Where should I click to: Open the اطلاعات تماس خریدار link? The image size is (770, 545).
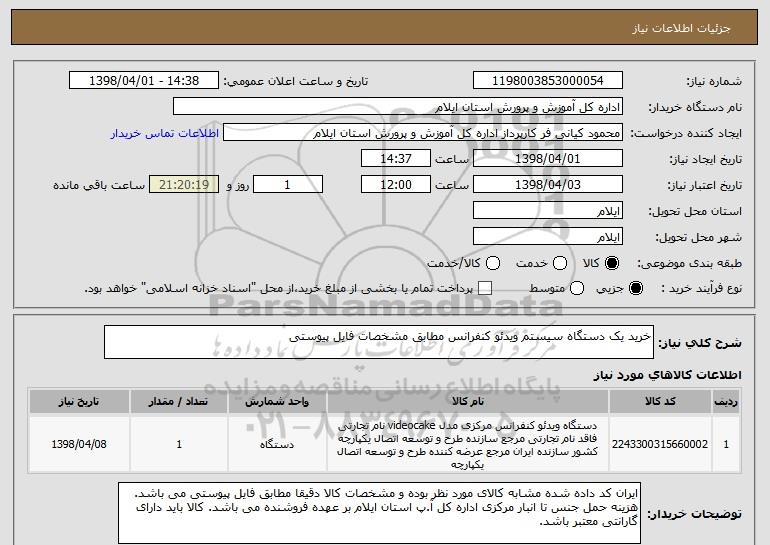tap(165, 133)
